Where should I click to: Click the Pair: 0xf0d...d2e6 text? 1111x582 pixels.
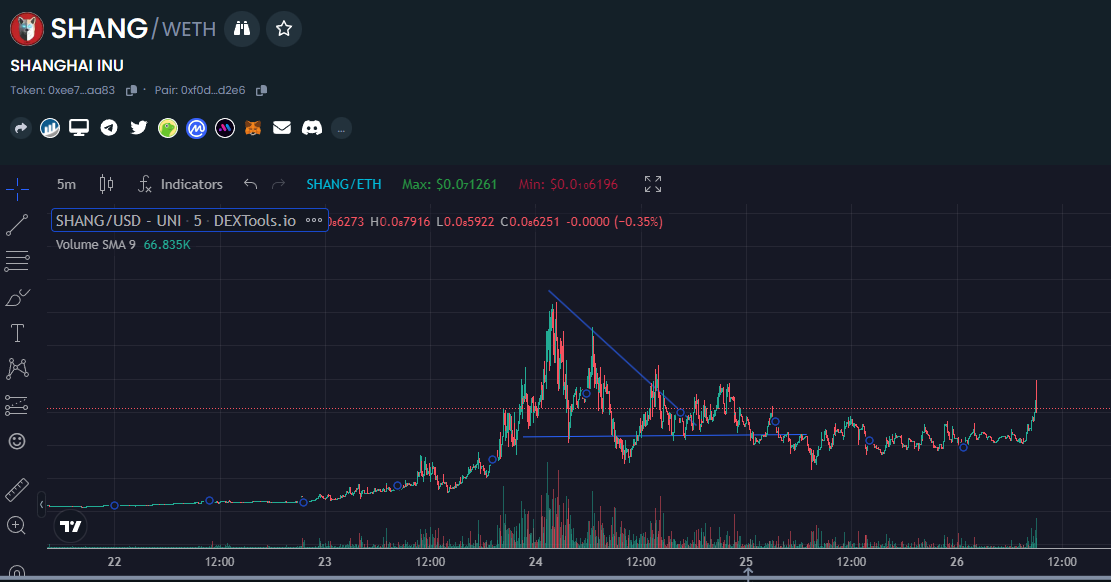click(200, 90)
